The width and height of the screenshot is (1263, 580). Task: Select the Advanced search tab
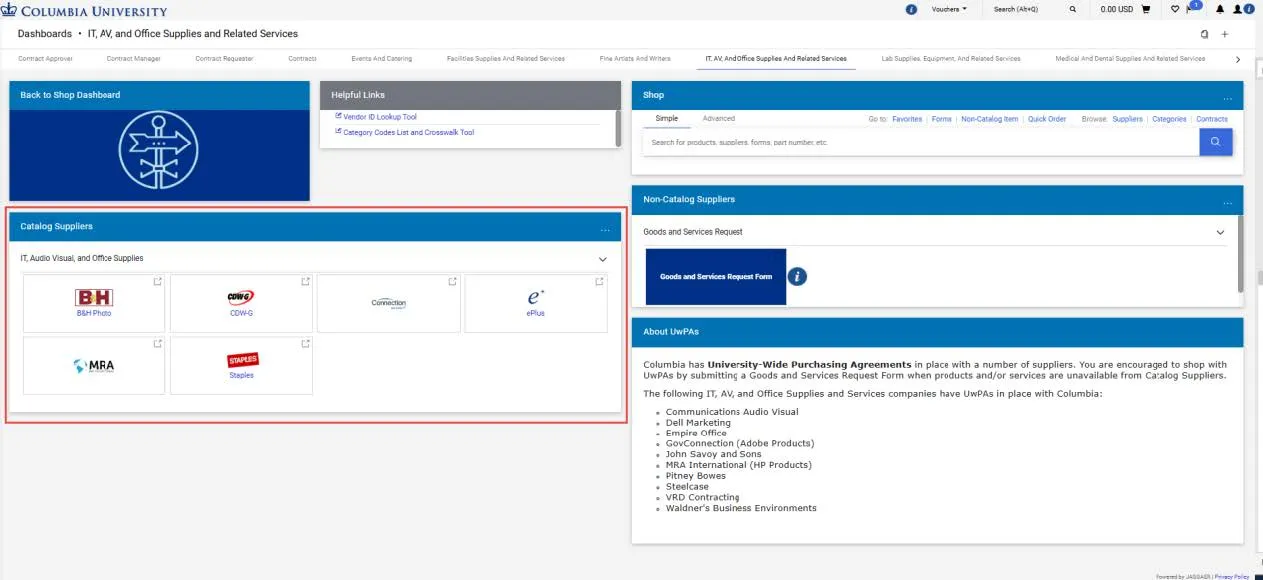pos(718,118)
